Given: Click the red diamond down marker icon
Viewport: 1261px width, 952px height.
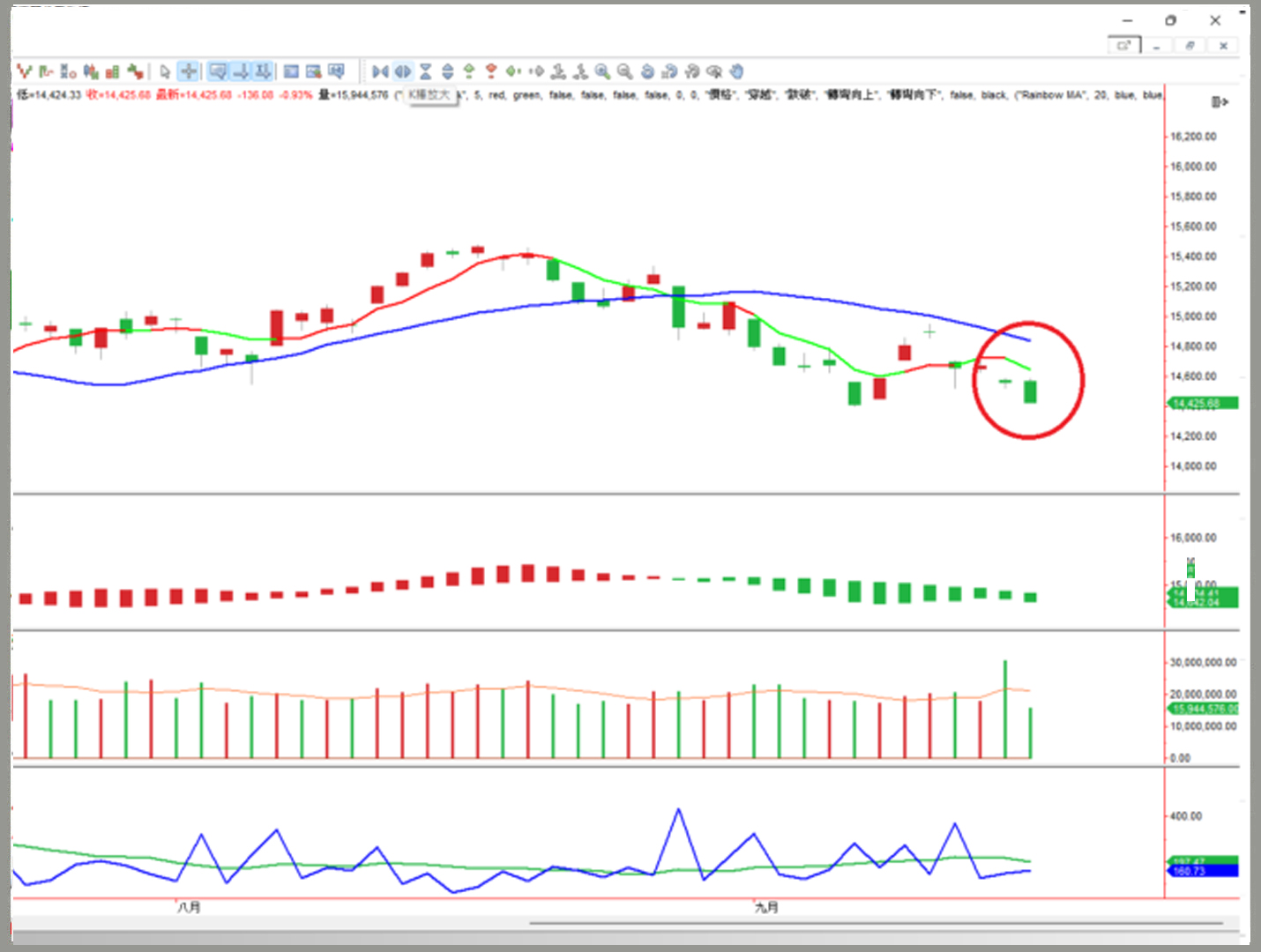Looking at the screenshot, I should [x=491, y=71].
